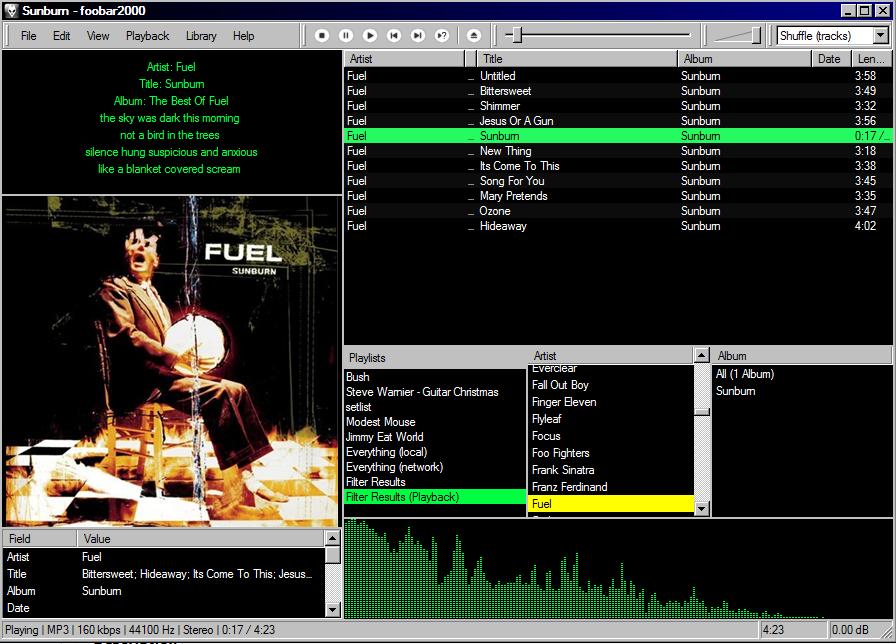
Task: Select the Bush playlist
Action: pyautogui.click(x=435, y=377)
